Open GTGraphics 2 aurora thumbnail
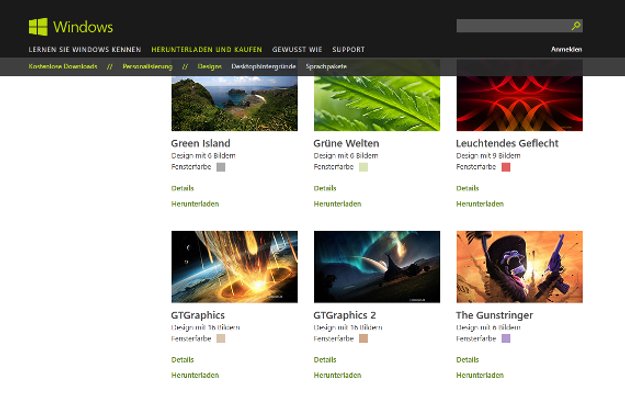The width and height of the screenshot is (625, 396). click(x=377, y=267)
